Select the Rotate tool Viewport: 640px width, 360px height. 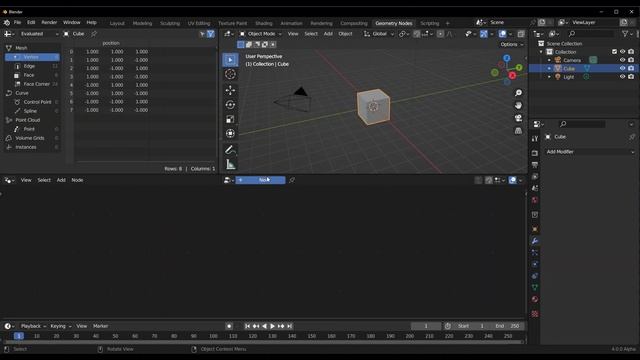(230, 104)
